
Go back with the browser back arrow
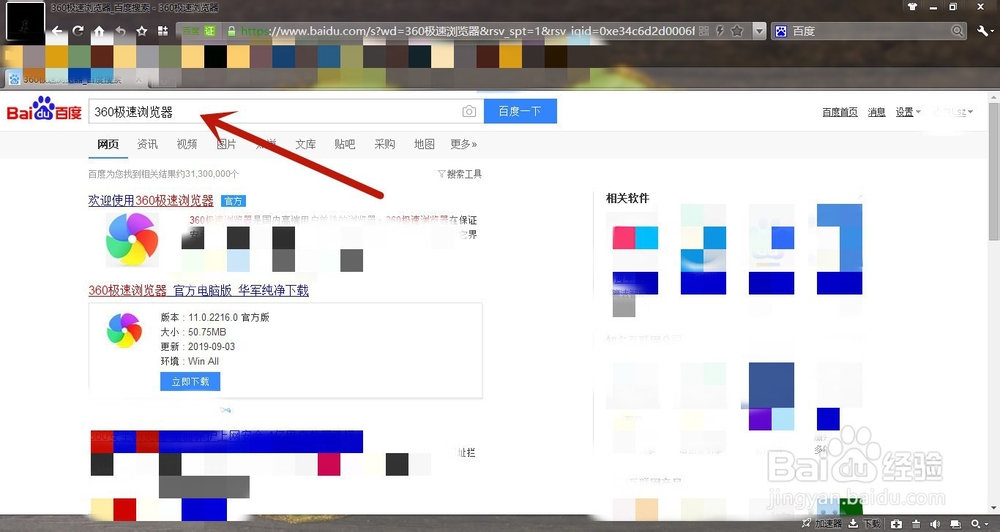pos(57,31)
